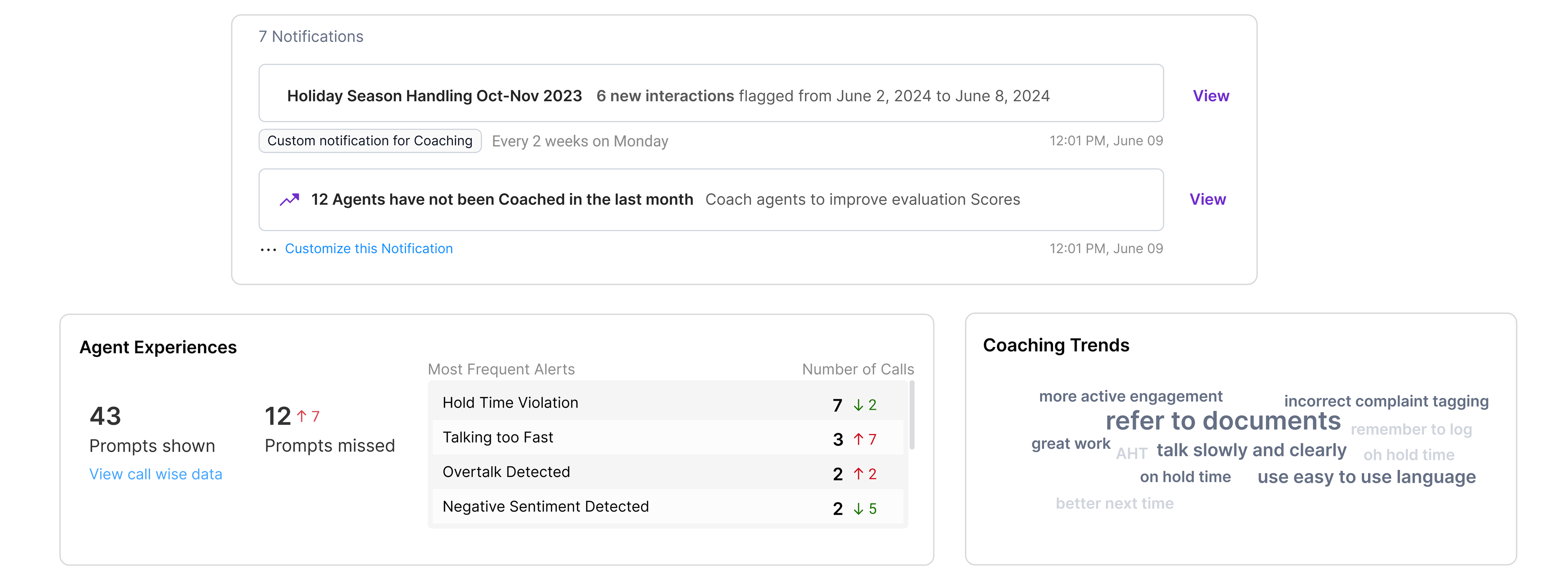The height and width of the screenshot is (580, 1568).
Task: Click the three-dot more options icon
Action: [x=268, y=250]
